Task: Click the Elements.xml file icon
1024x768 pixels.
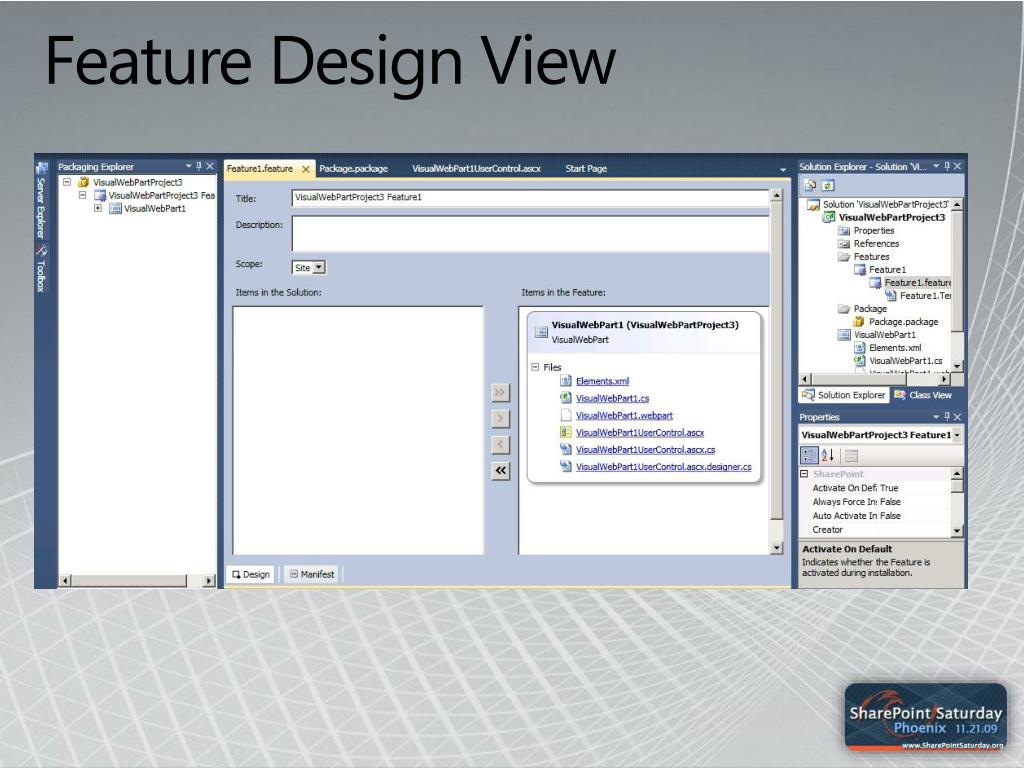Action: [566, 381]
